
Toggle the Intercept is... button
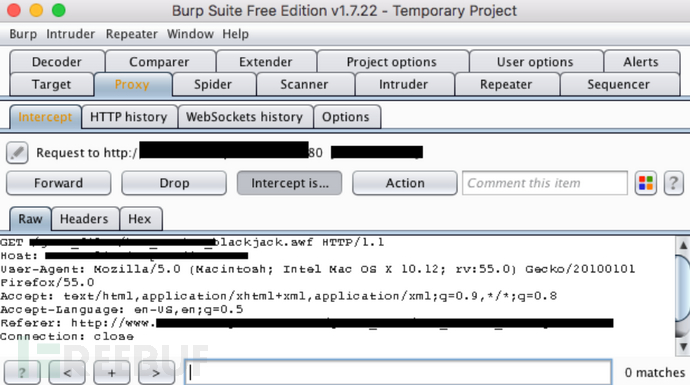tap(290, 183)
